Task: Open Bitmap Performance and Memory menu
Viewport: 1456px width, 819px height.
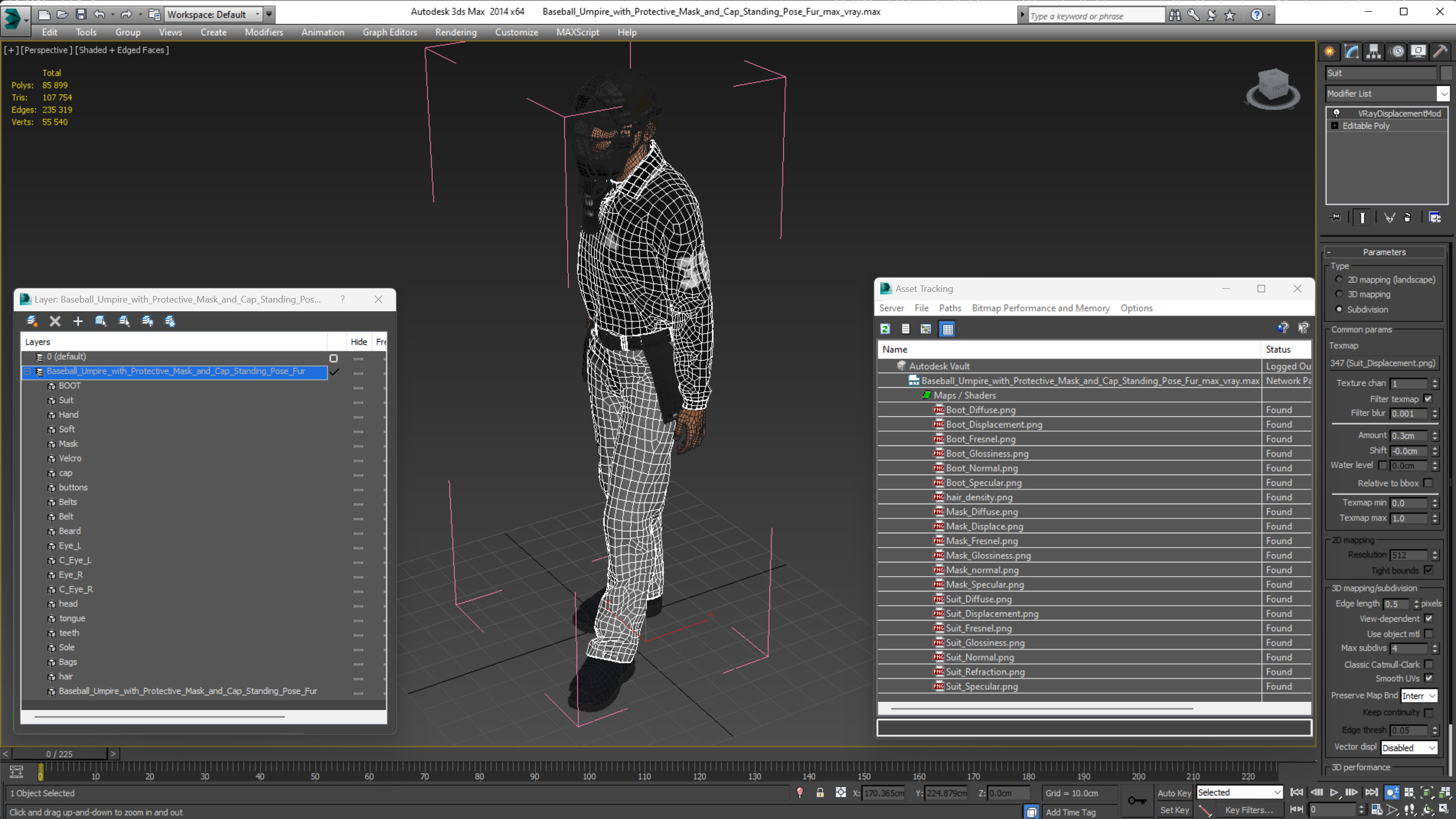Action: point(1041,308)
